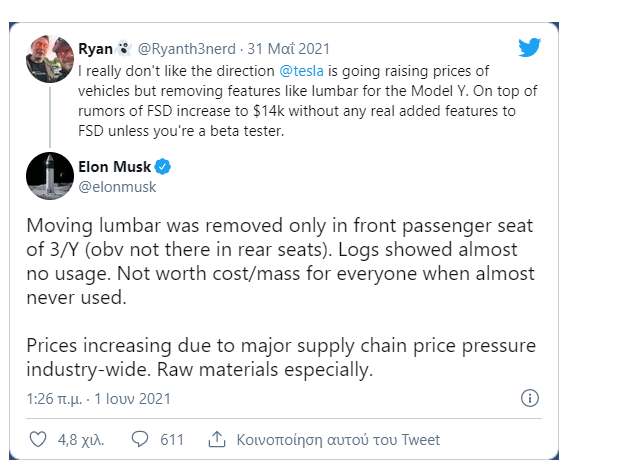
Task: Click the Elon Musk display name
Action: point(113,166)
